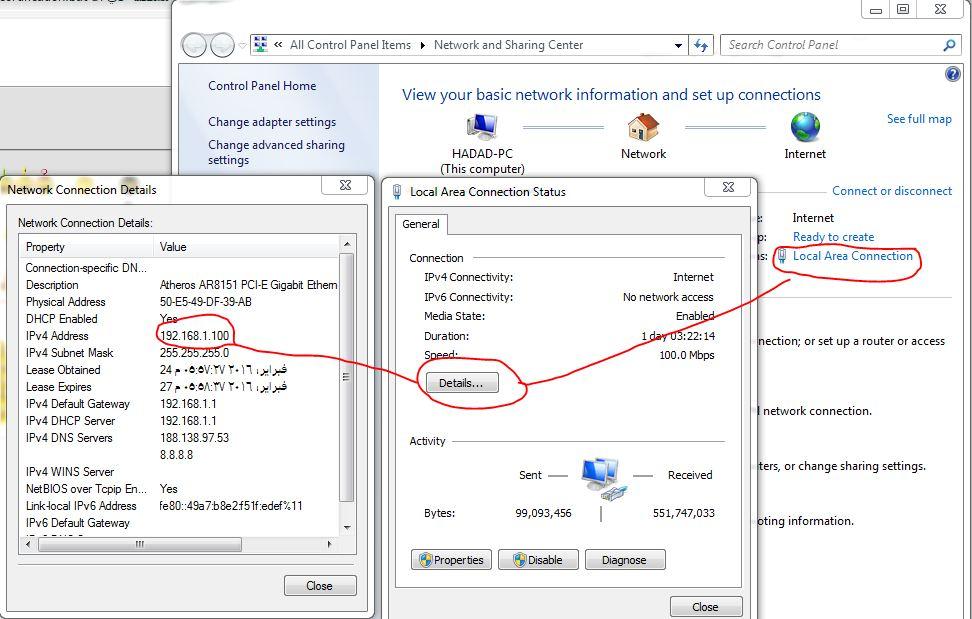972x619 pixels.
Task: Click the Speed value 100.0 Mbps
Action: pos(687,355)
